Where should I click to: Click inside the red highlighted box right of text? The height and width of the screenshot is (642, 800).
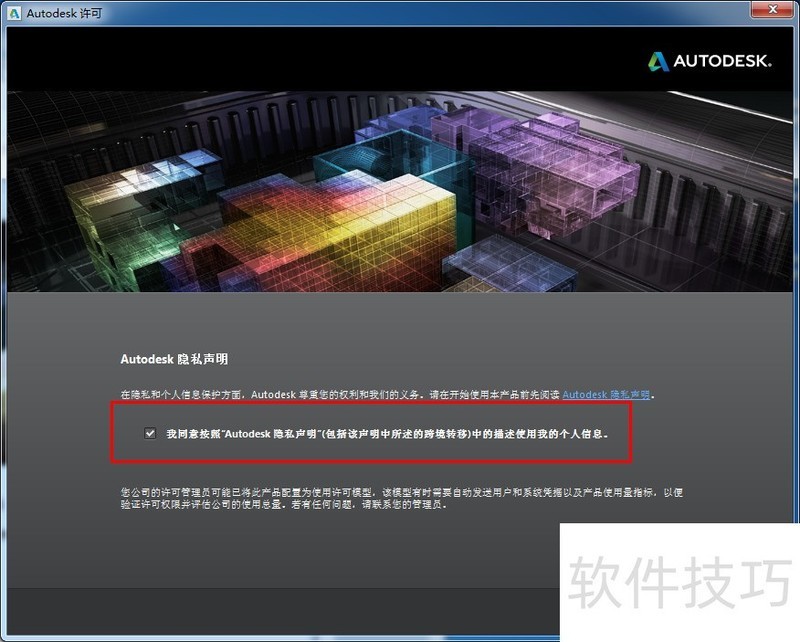tap(620, 433)
